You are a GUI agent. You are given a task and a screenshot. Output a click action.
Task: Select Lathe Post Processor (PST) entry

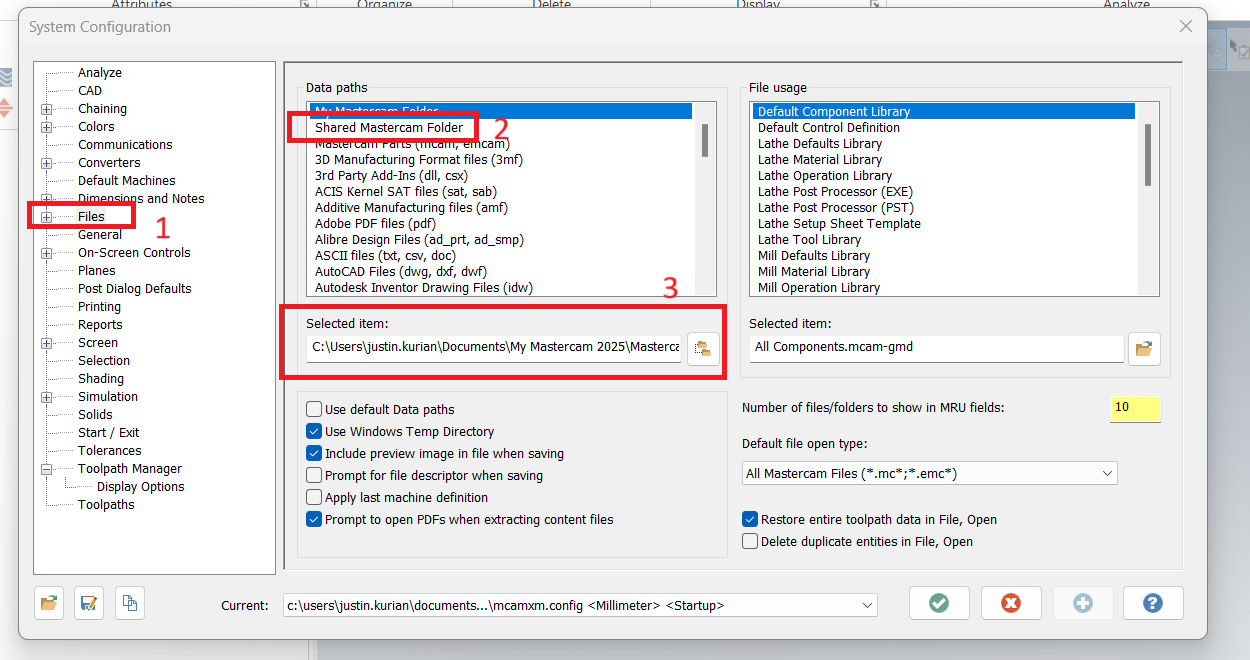pyautogui.click(x=835, y=207)
